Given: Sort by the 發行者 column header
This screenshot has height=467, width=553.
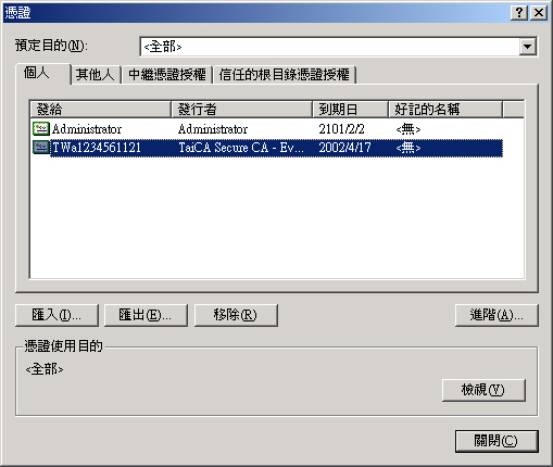Looking at the screenshot, I should (242, 109).
